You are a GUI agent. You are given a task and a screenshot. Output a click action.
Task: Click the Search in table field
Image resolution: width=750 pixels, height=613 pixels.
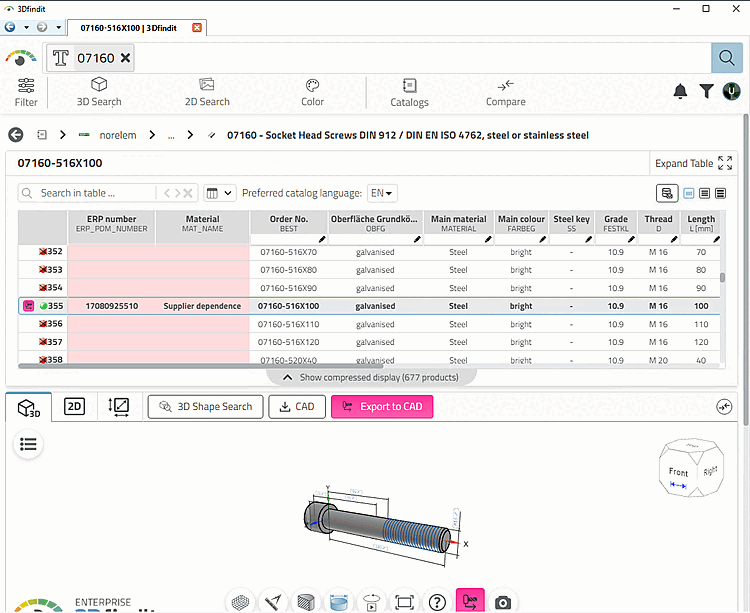(x=95, y=193)
